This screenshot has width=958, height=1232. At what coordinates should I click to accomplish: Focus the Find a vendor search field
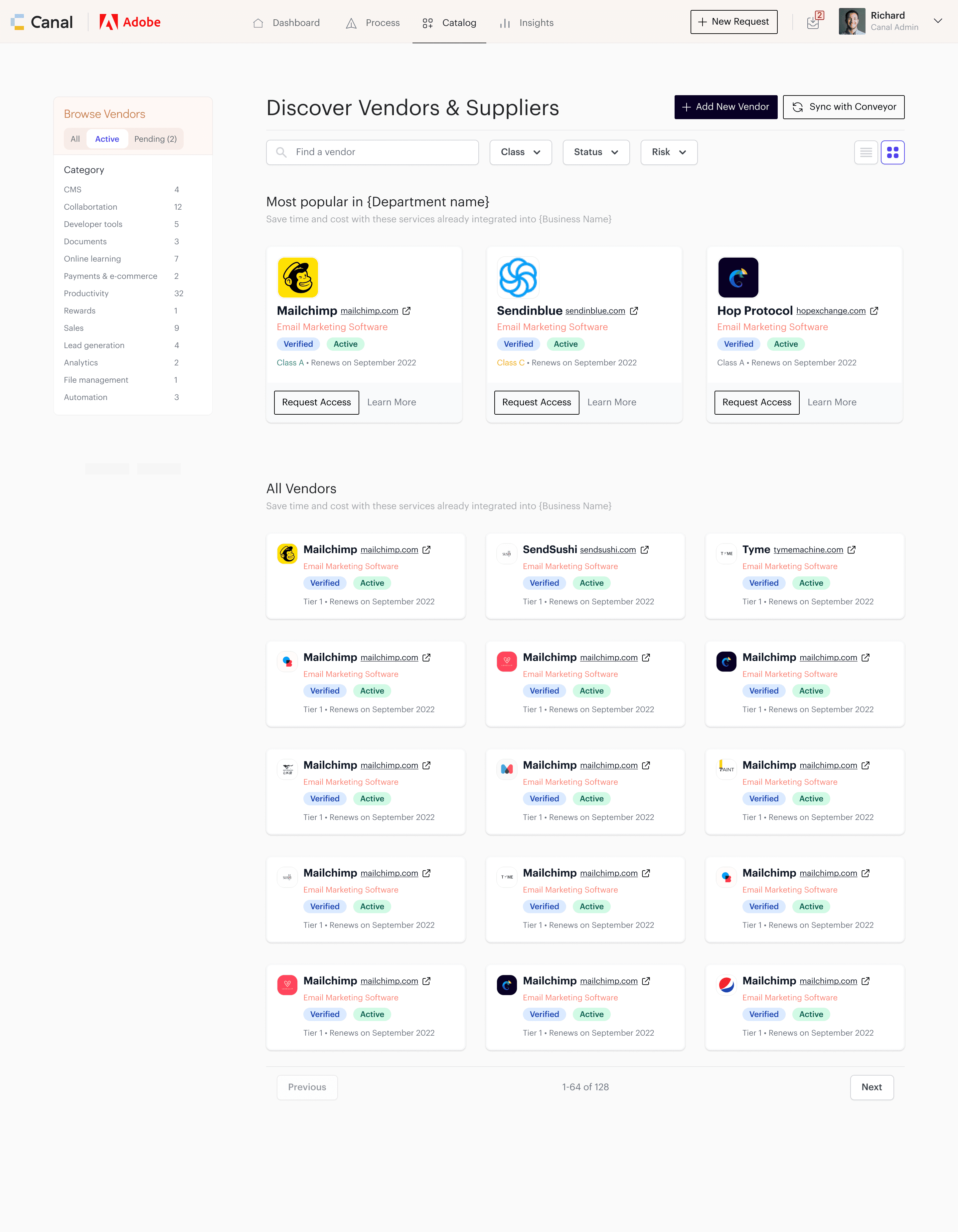coord(372,152)
